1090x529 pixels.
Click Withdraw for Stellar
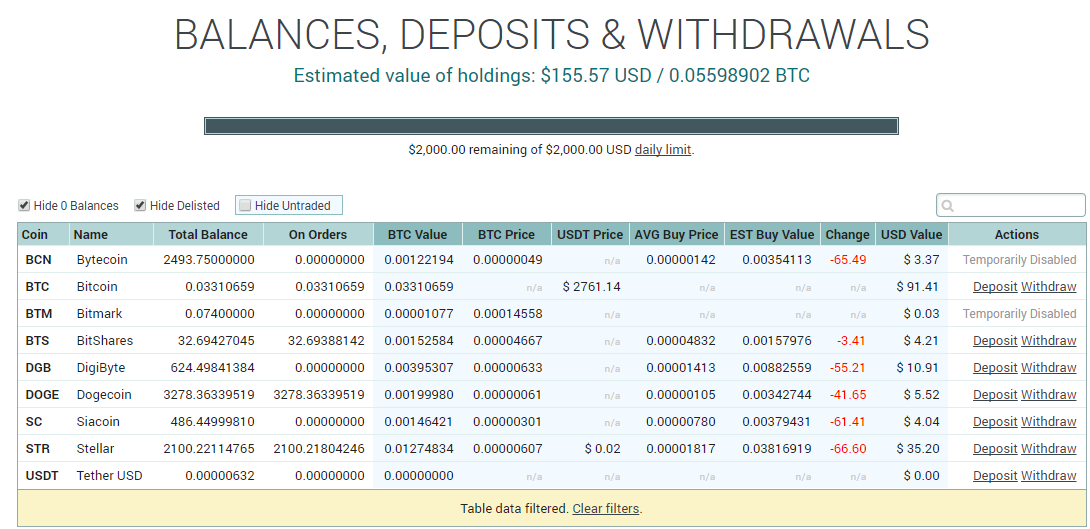pos(1048,448)
